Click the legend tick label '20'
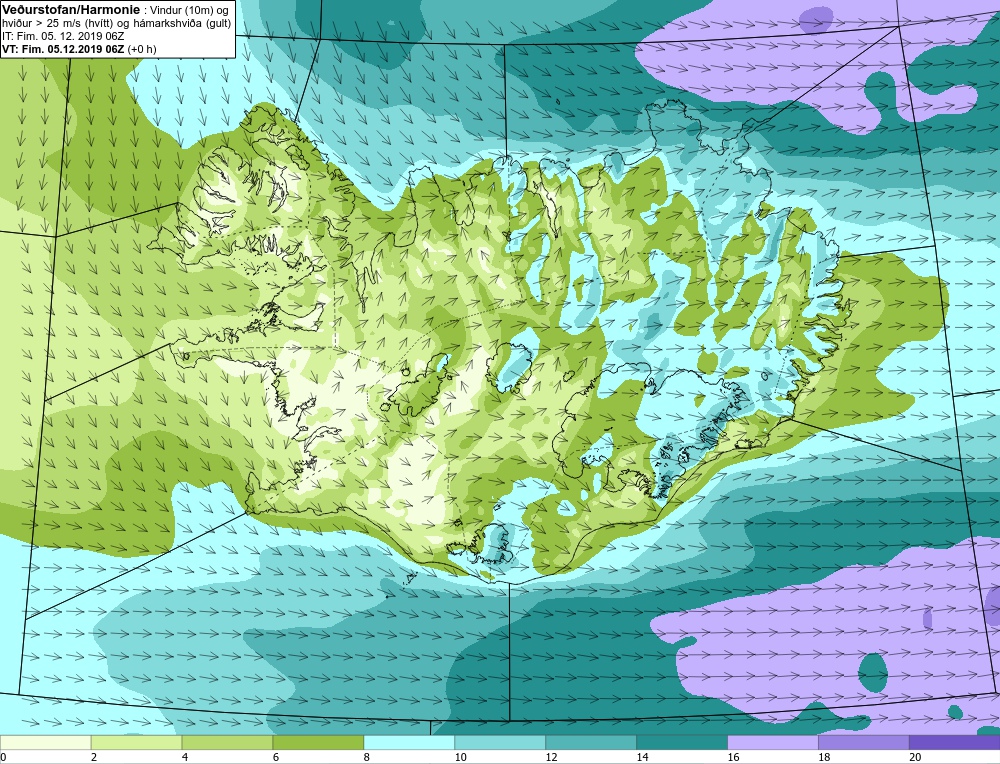 (915, 757)
